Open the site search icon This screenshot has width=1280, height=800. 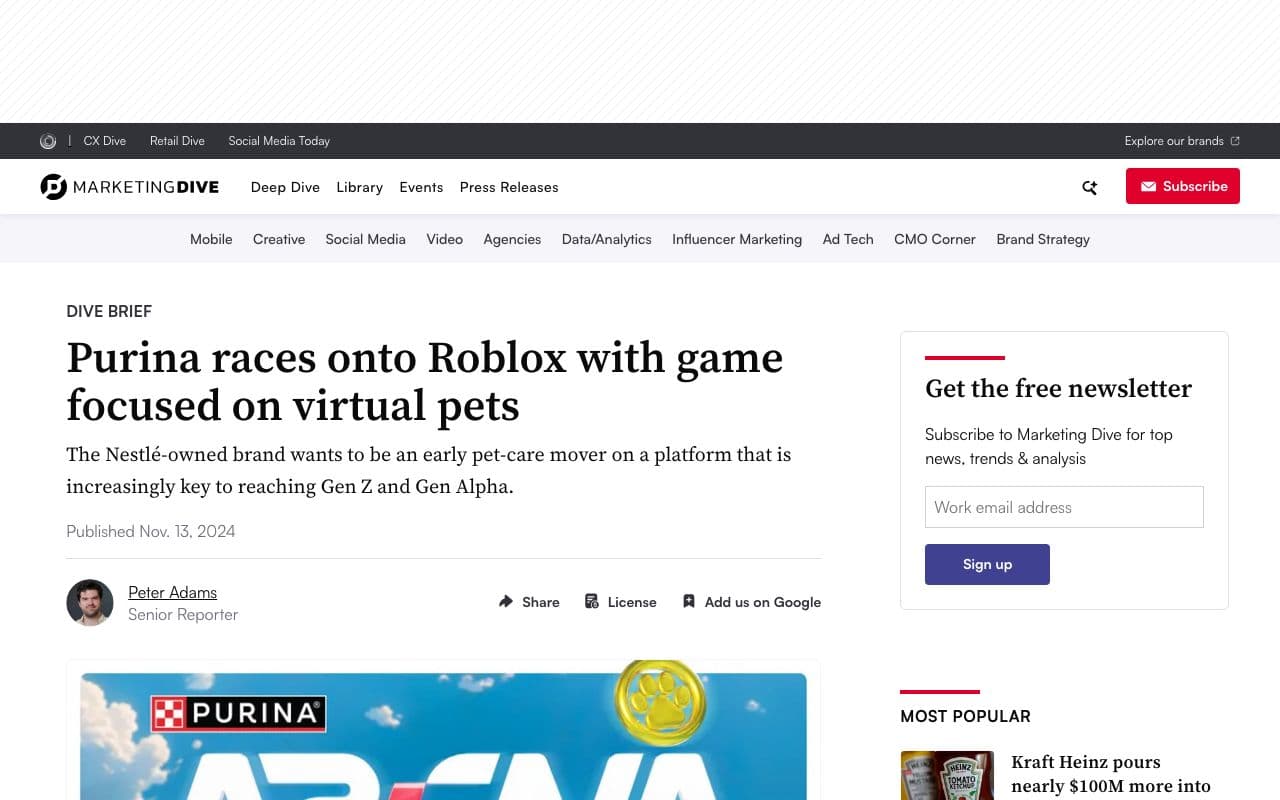(1090, 187)
